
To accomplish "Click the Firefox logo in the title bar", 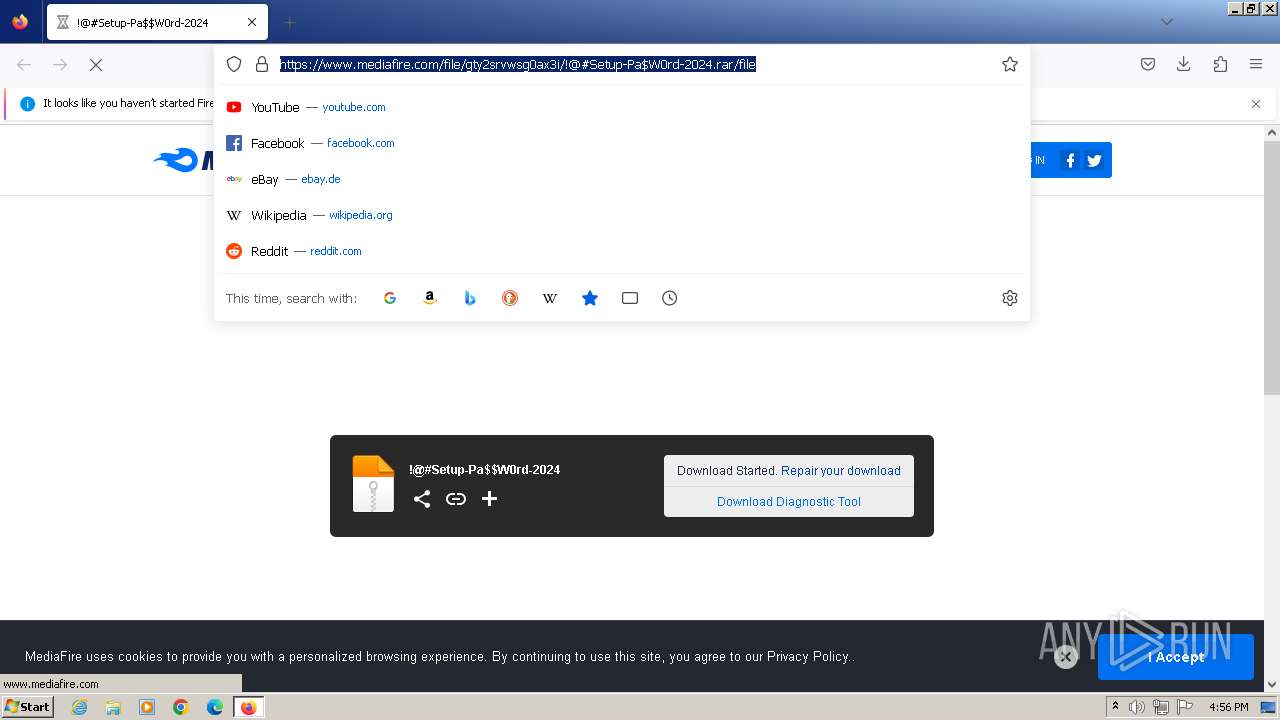I will click(20, 21).
